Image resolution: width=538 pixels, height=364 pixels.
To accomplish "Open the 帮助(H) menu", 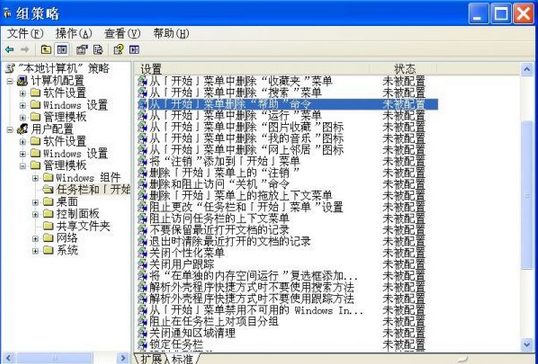I will (x=171, y=33).
